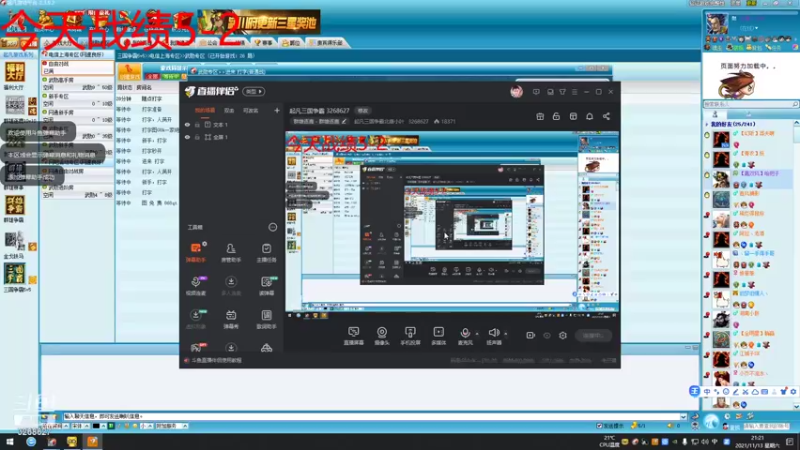Open the 弹幕助手 tool in the toolbox
Screen dimensions: 800x450
point(196,252)
